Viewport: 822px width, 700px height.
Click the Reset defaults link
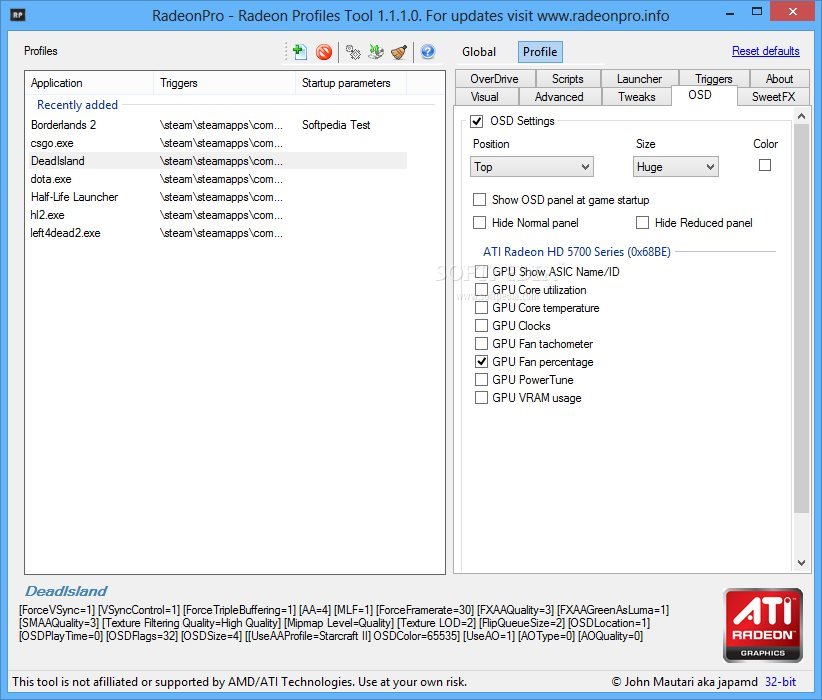(765, 51)
